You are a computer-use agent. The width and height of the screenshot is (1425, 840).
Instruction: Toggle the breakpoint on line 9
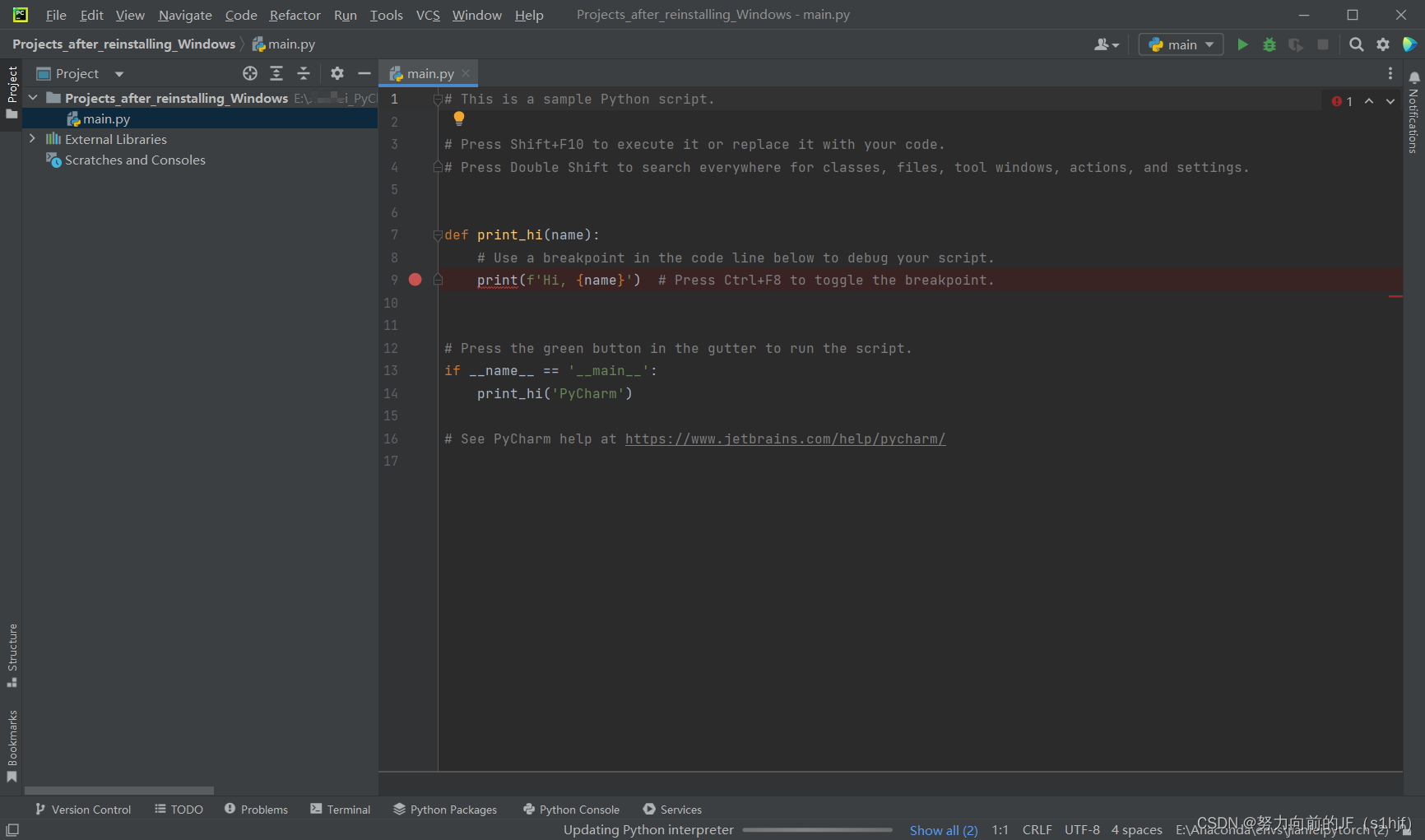tap(415, 280)
